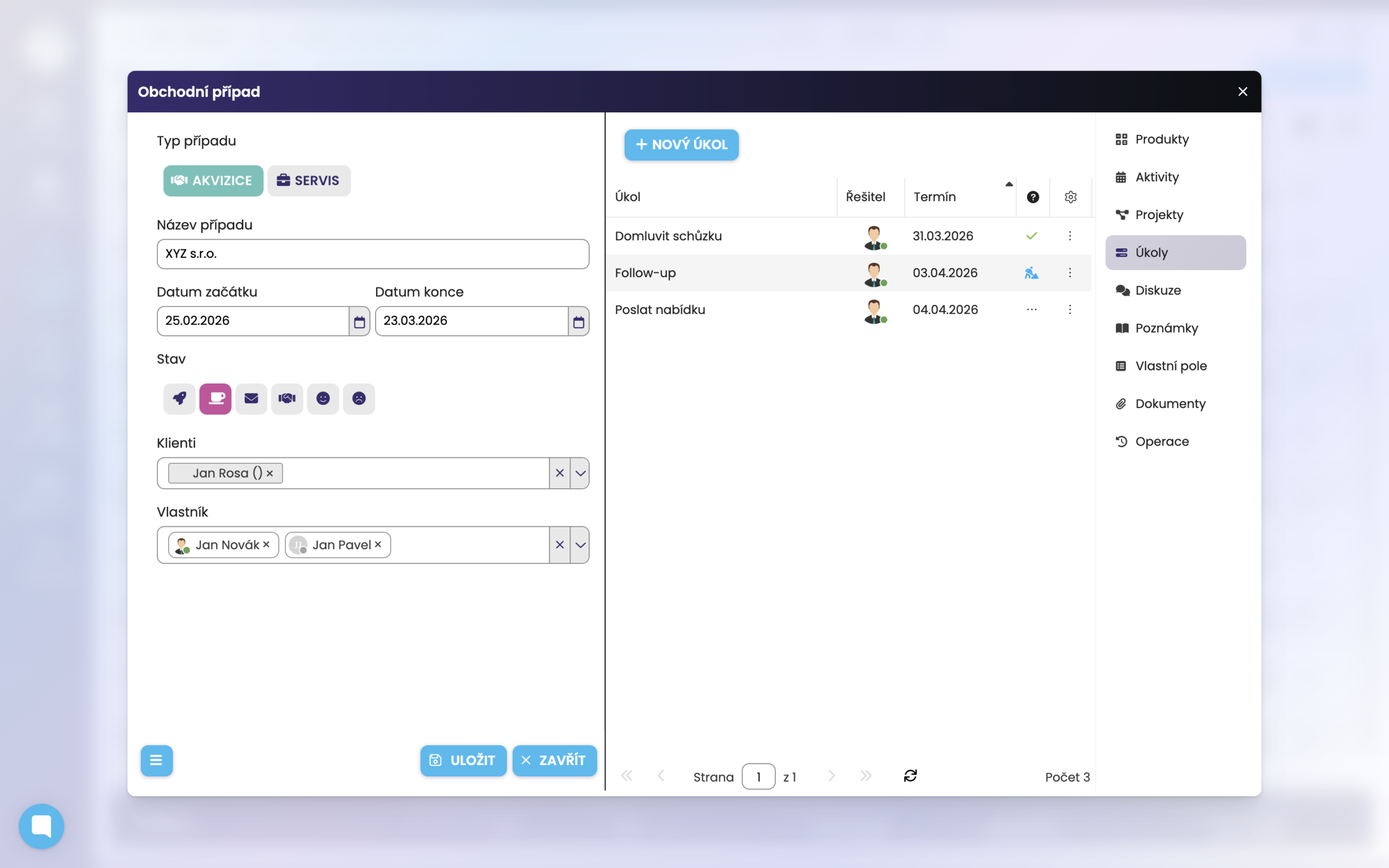Open the Dokumenty tab
Image resolution: width=1389 pixels, height=868 pixels.
[1170, 404]
